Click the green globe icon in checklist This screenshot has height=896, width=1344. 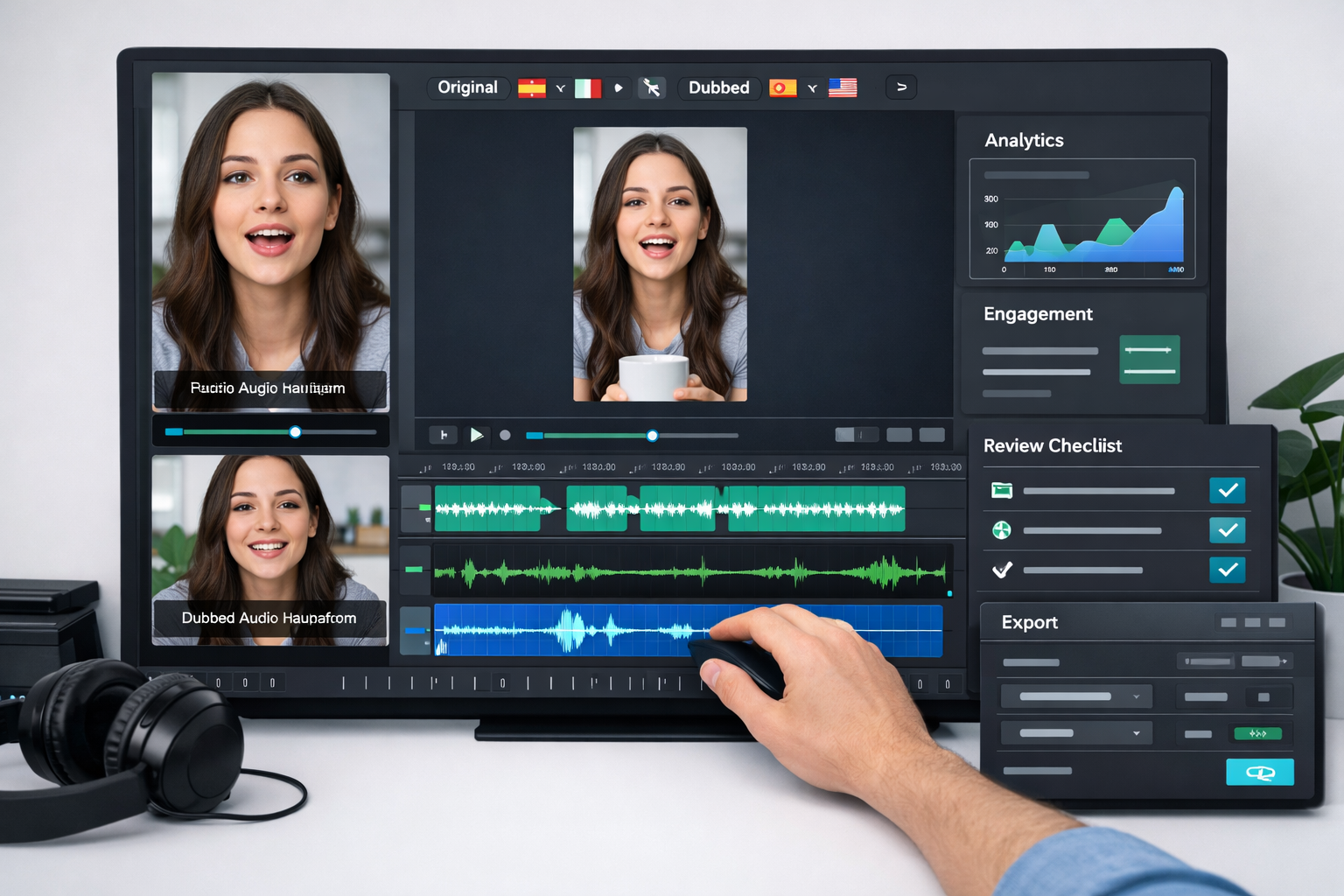[1002, 529]
